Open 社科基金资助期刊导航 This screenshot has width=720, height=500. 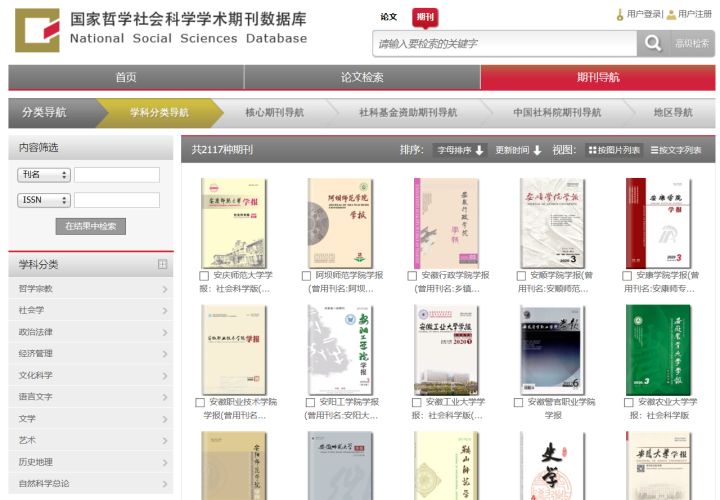click(x=408, y=112)
